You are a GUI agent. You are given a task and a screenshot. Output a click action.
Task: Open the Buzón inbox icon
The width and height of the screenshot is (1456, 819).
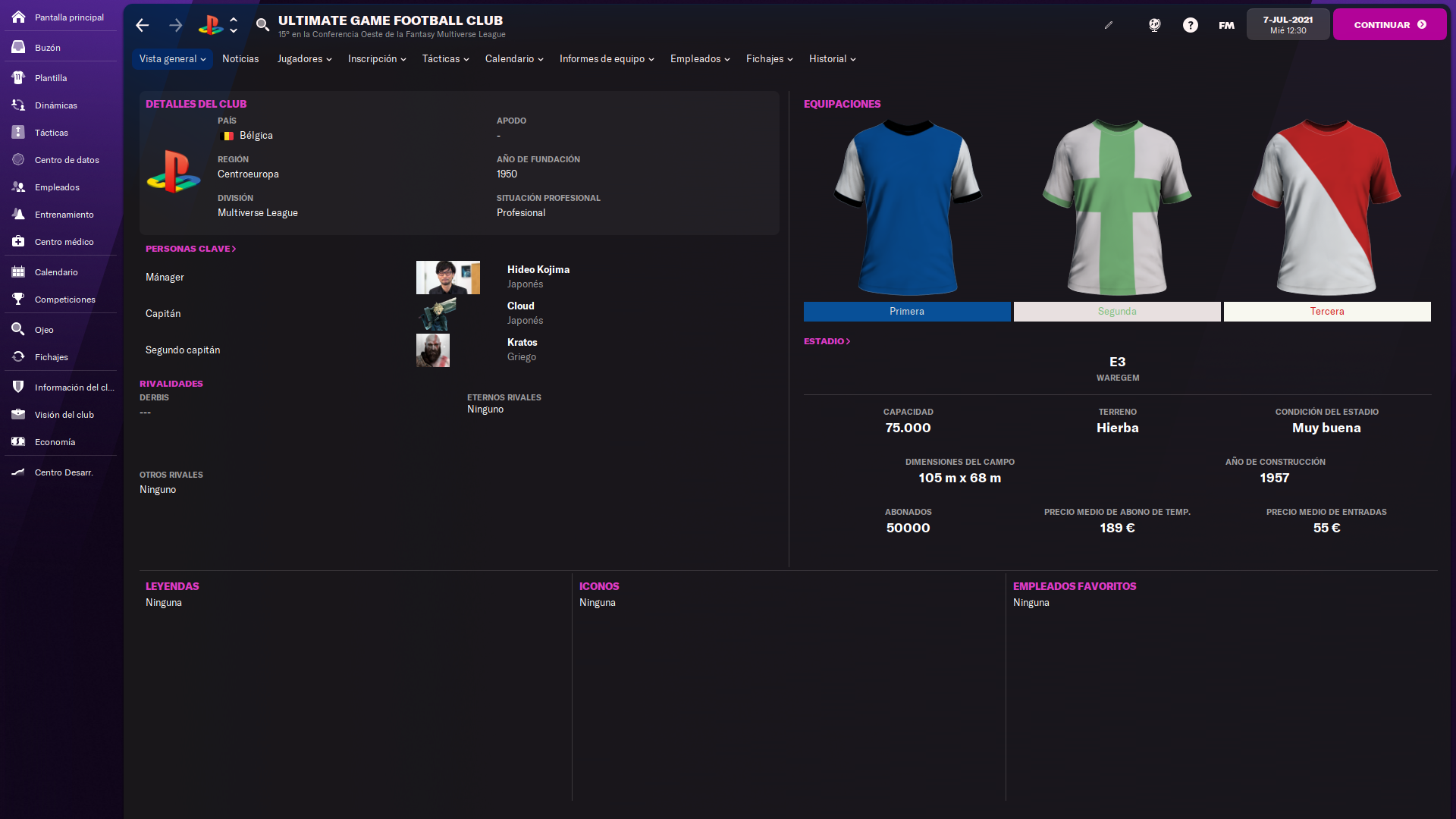tap(18, 47)
